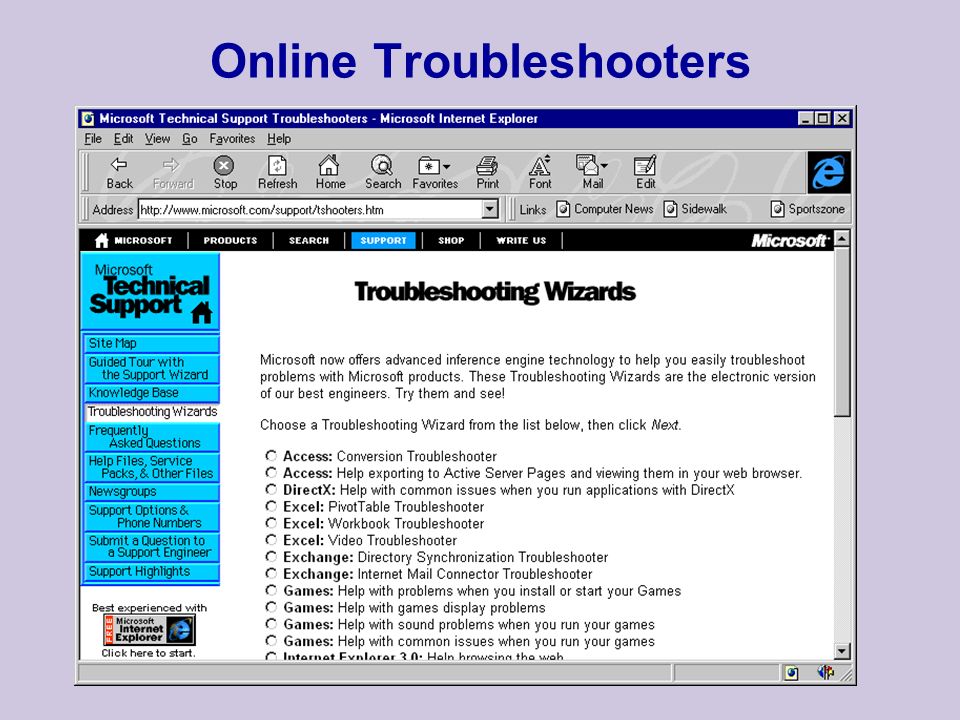Viewport: 960px width, 720px height.
Task: Open Frequently Asked Questions sidebar link
Action: [x=151, y=437]
